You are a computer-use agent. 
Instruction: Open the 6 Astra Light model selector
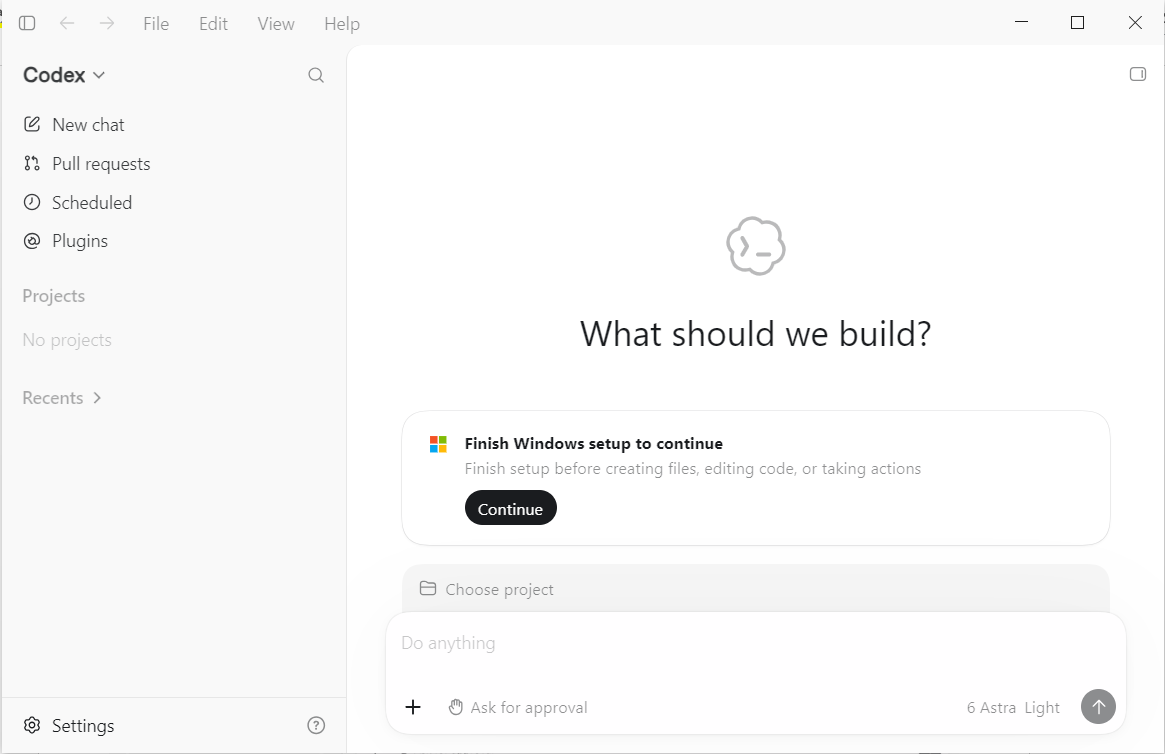click(x=1013, y=707)
